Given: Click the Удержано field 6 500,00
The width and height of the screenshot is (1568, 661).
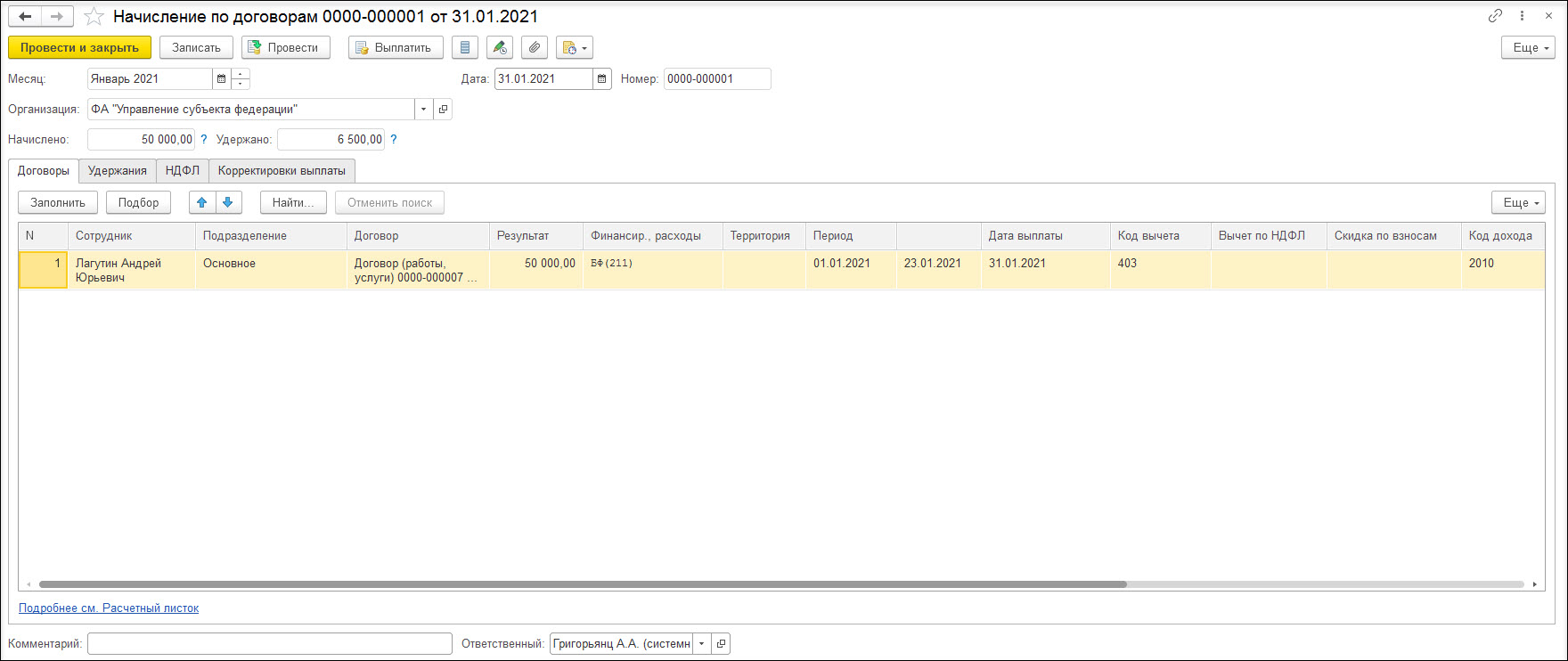Looking at the screenshot, I should pos(331,140).
